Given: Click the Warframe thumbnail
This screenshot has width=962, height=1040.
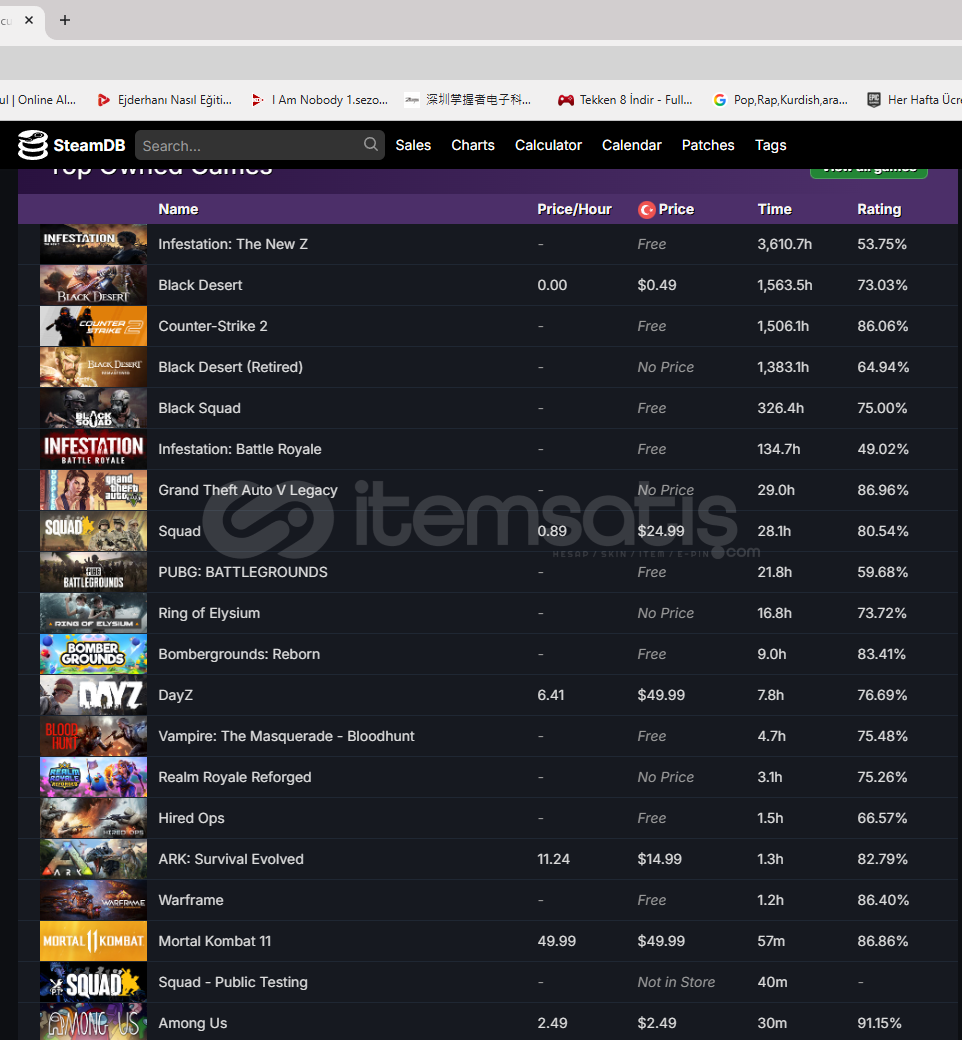Looking at the screenshot, I should [94, 900].
